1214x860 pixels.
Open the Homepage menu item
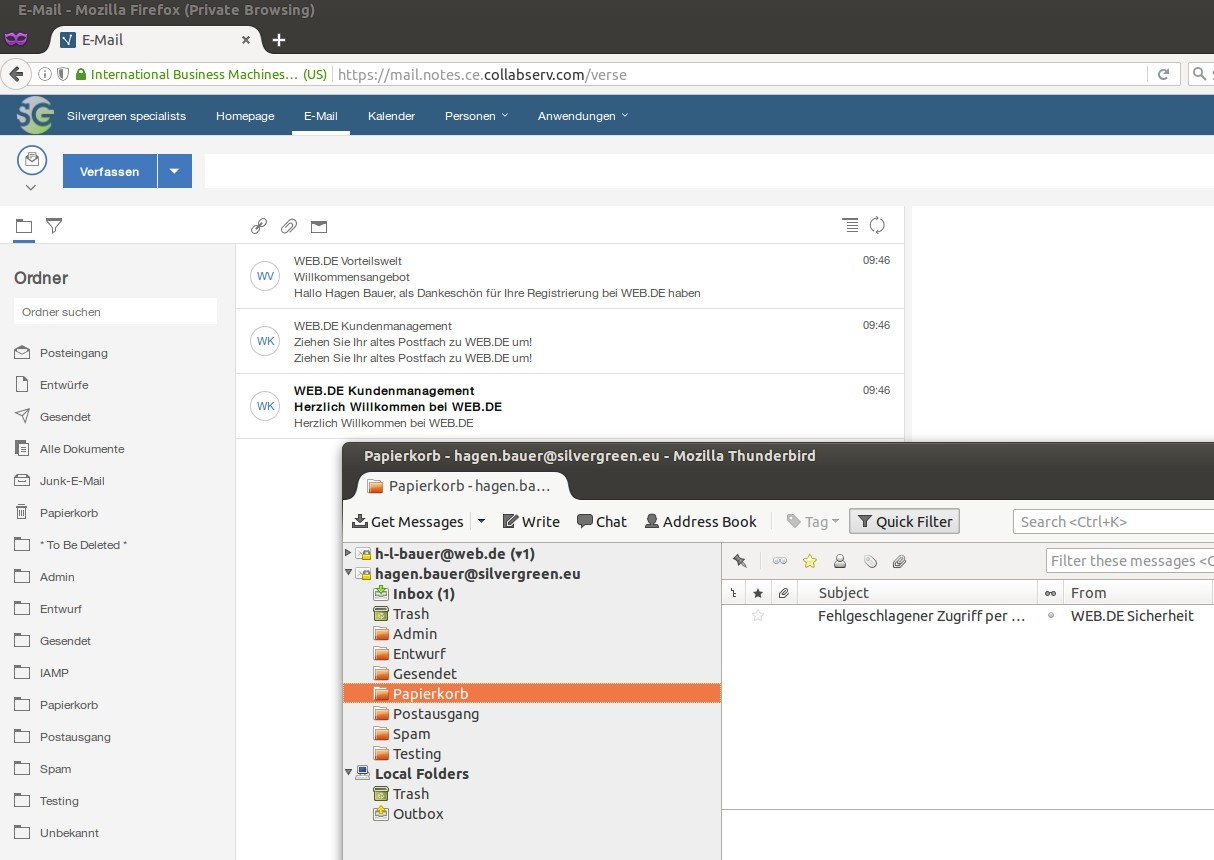tap(245, 116)
